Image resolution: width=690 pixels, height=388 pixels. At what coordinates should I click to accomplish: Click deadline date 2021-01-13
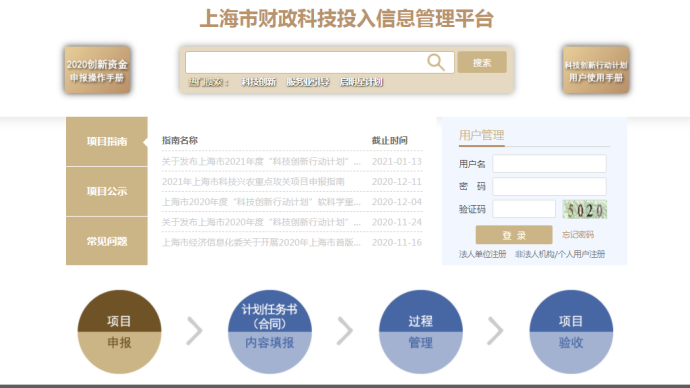click(x=396, y=161)
